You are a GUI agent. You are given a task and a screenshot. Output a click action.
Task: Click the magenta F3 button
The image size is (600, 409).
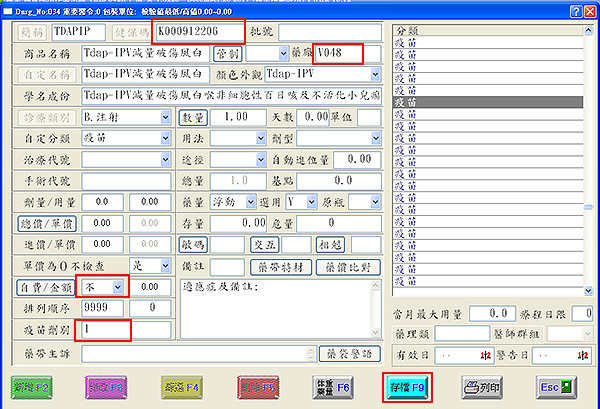pos(108,385)
